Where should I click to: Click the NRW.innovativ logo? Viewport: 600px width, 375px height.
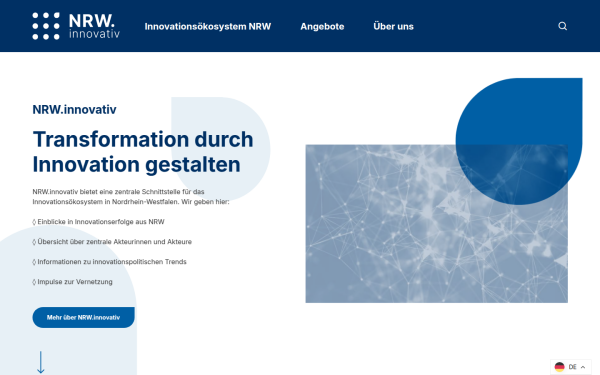76,26
